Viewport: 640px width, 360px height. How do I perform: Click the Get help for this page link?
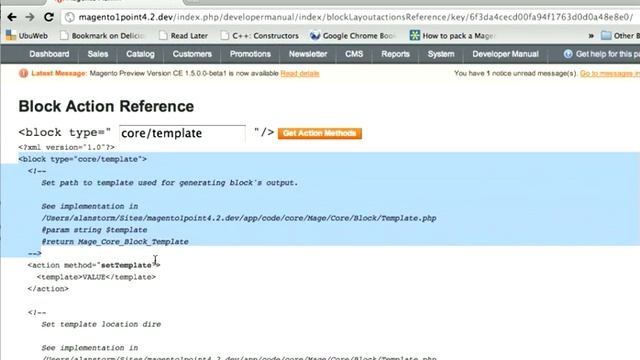(608, 54)
